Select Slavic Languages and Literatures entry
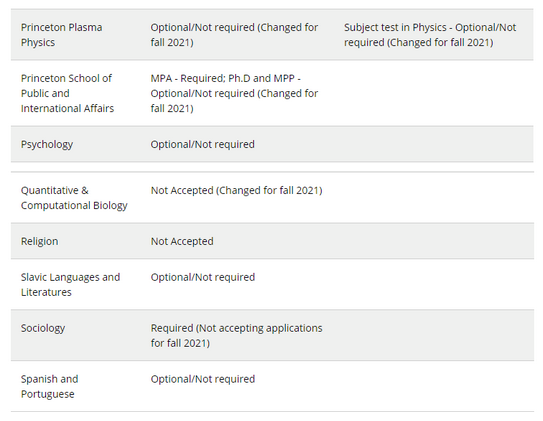The width and height of the screenshot is (543, 421). 70,284
